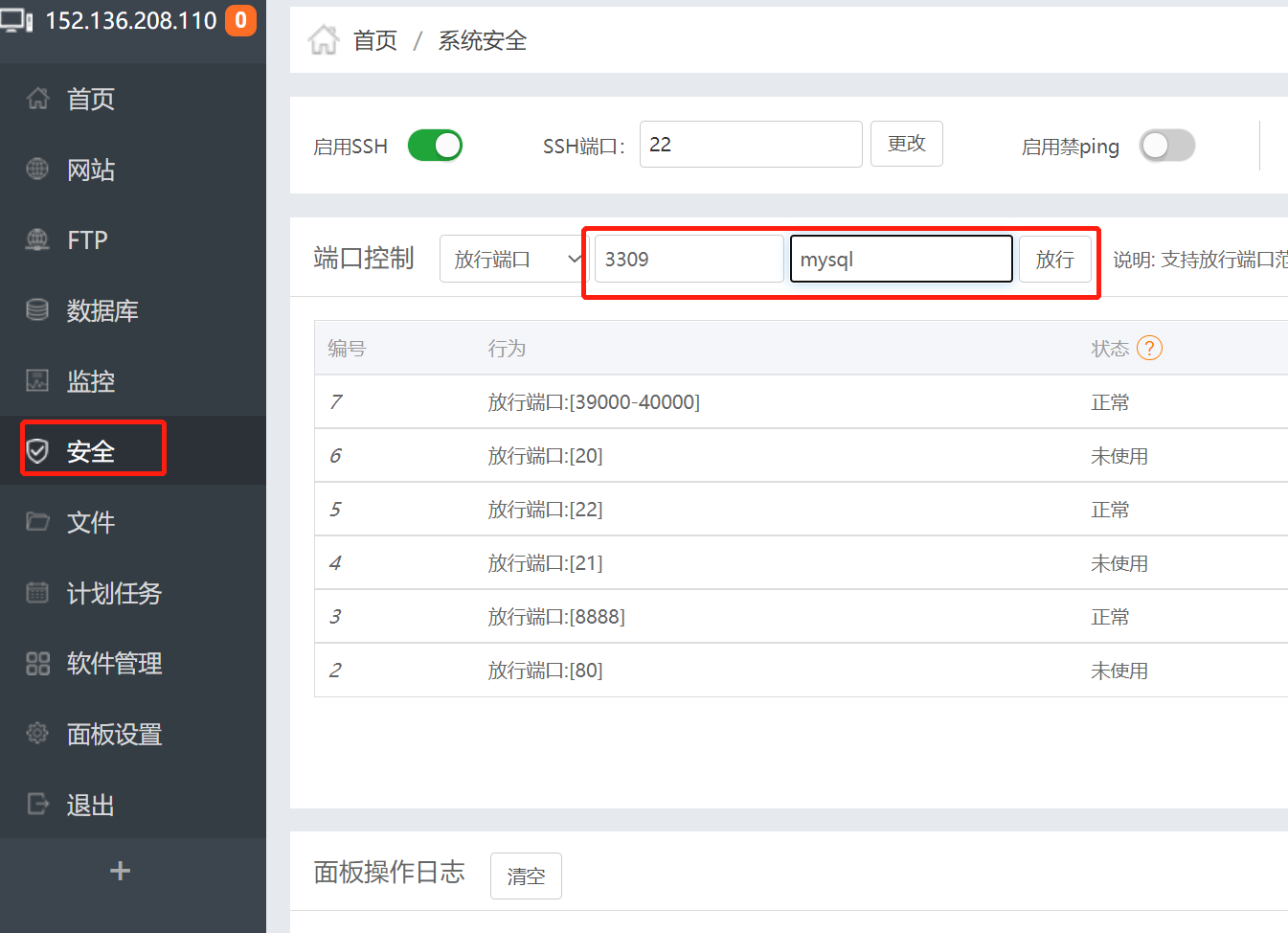The width and height of the screenshot is (1288, 933).
Task: Click the folder icon next to 文件
Action: (37, 522)
